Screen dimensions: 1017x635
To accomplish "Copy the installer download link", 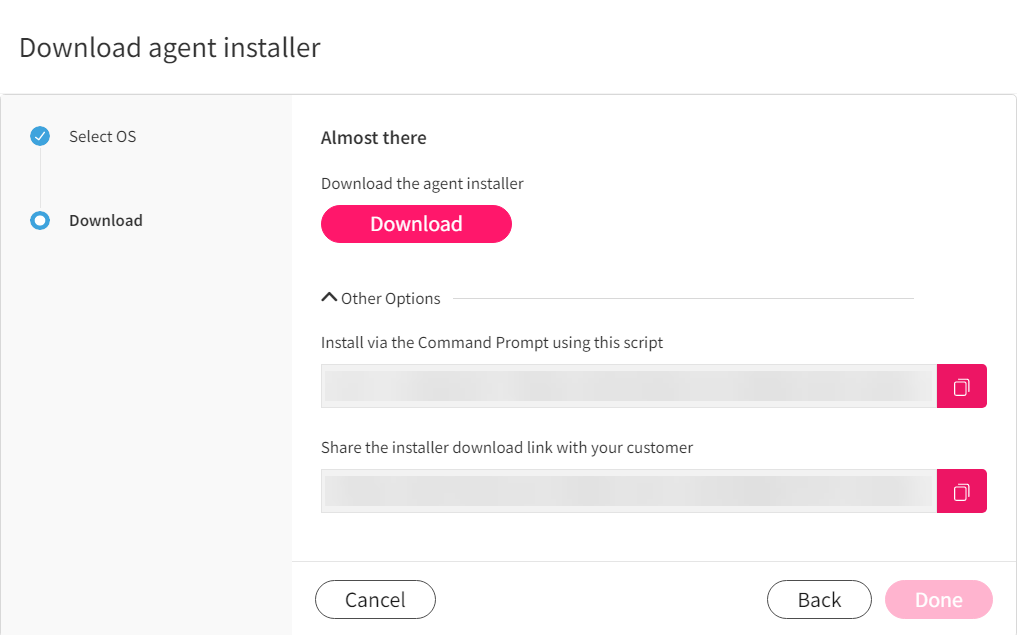I will [x=961, y=491].
